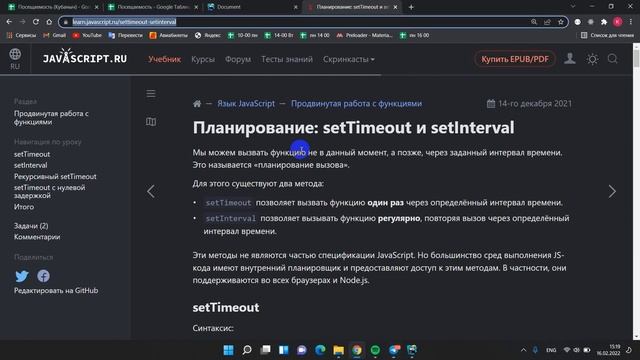Image resolution: width=640 pixels, height=360 pixels.
Task: Jump to Итого section
Action: [24, 207]
